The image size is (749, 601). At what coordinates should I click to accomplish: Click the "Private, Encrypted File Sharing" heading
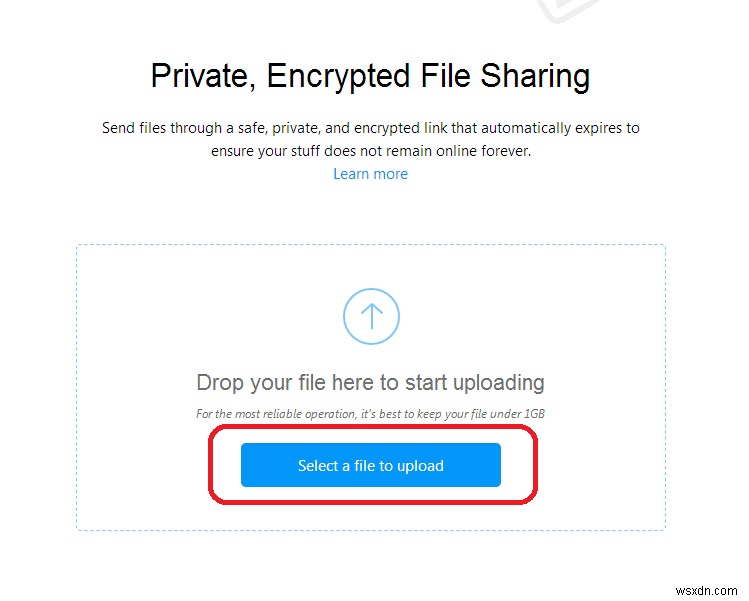tap(370, 76)
